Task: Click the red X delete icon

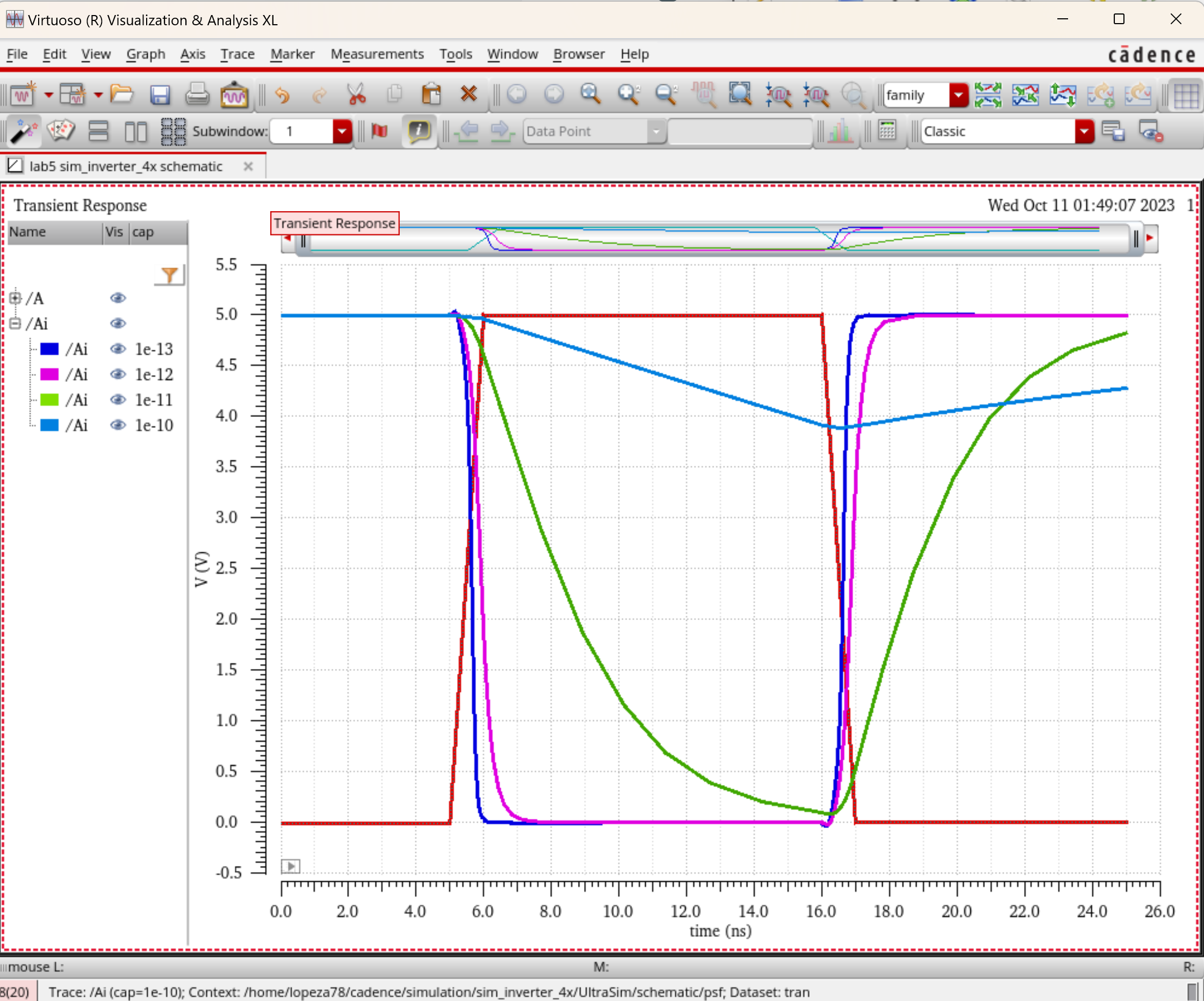Action: click(x=468, y=93)
